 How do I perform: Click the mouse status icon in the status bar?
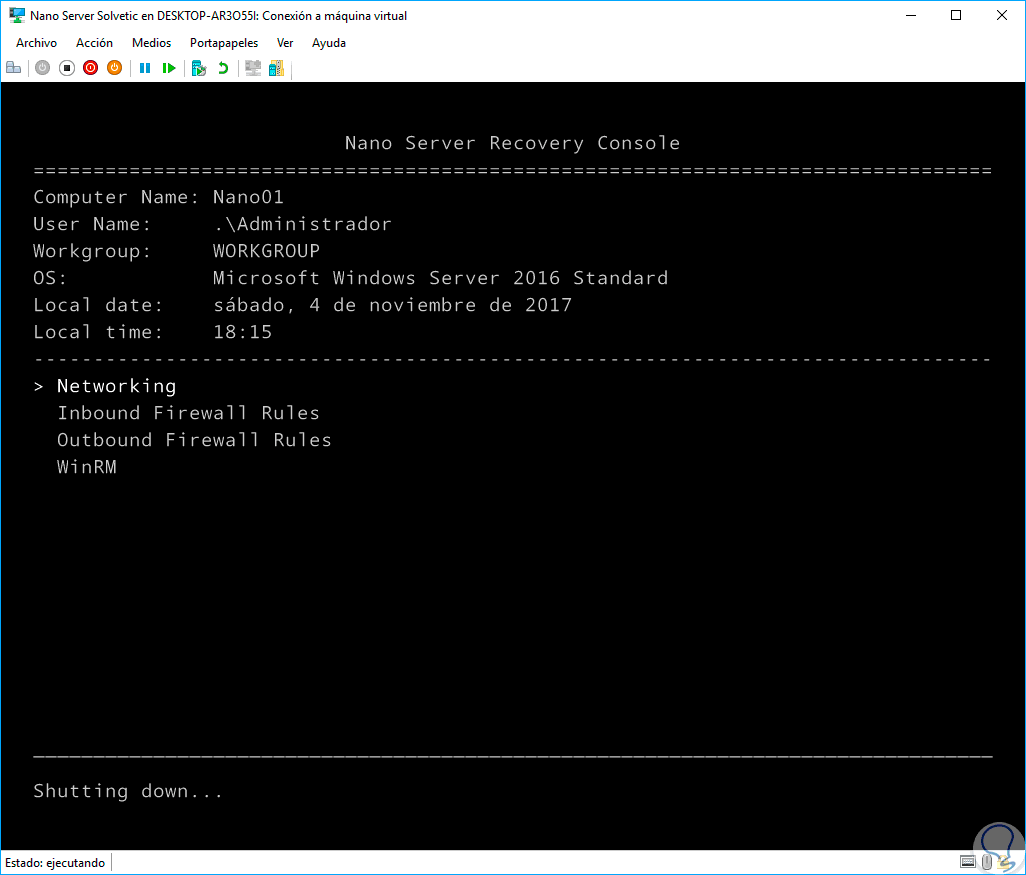pyautogui.click(x=987, y=862)
